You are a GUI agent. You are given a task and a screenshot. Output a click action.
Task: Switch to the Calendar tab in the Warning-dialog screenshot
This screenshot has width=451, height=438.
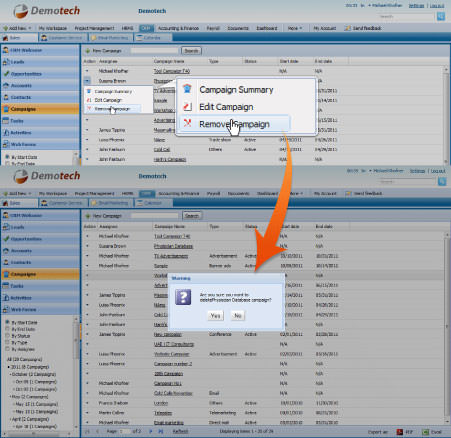[x=153, y=203]
